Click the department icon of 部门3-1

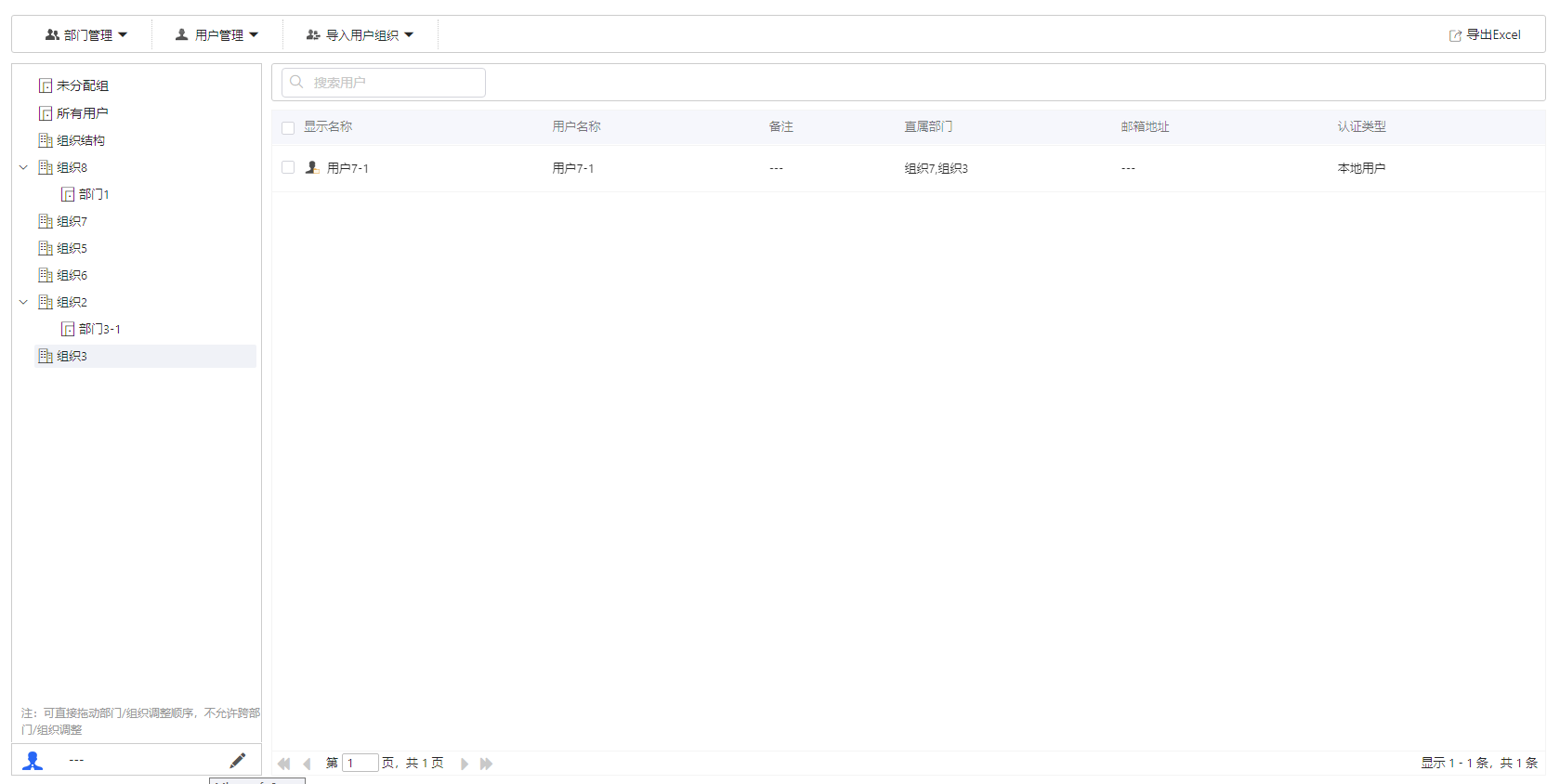pyautogui.click(x=68, y=329)
